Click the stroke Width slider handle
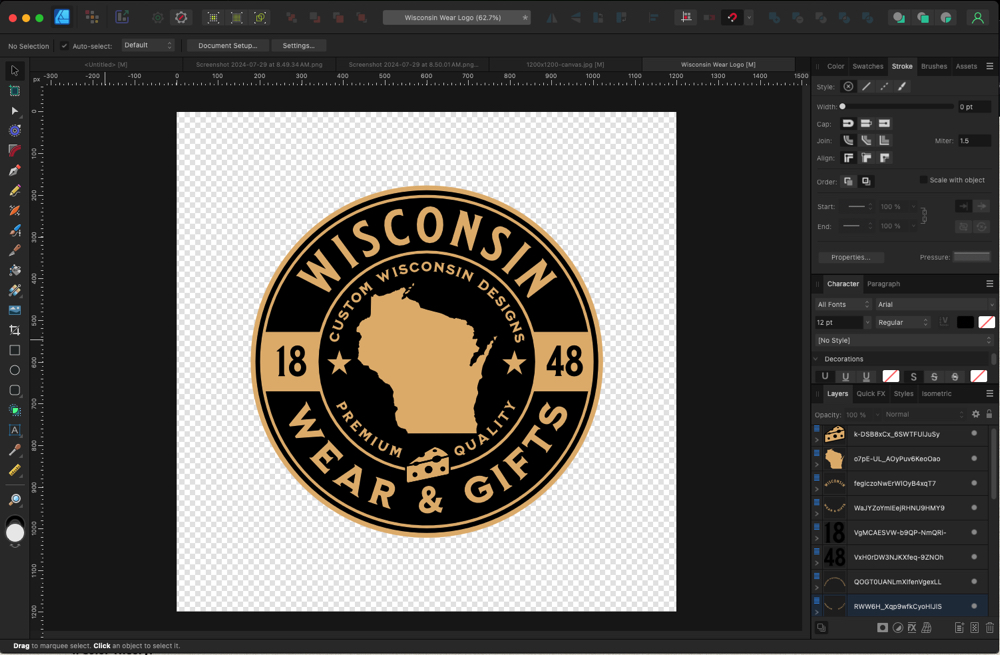This screenshot has height=655, width=1000. coord(843,106)
